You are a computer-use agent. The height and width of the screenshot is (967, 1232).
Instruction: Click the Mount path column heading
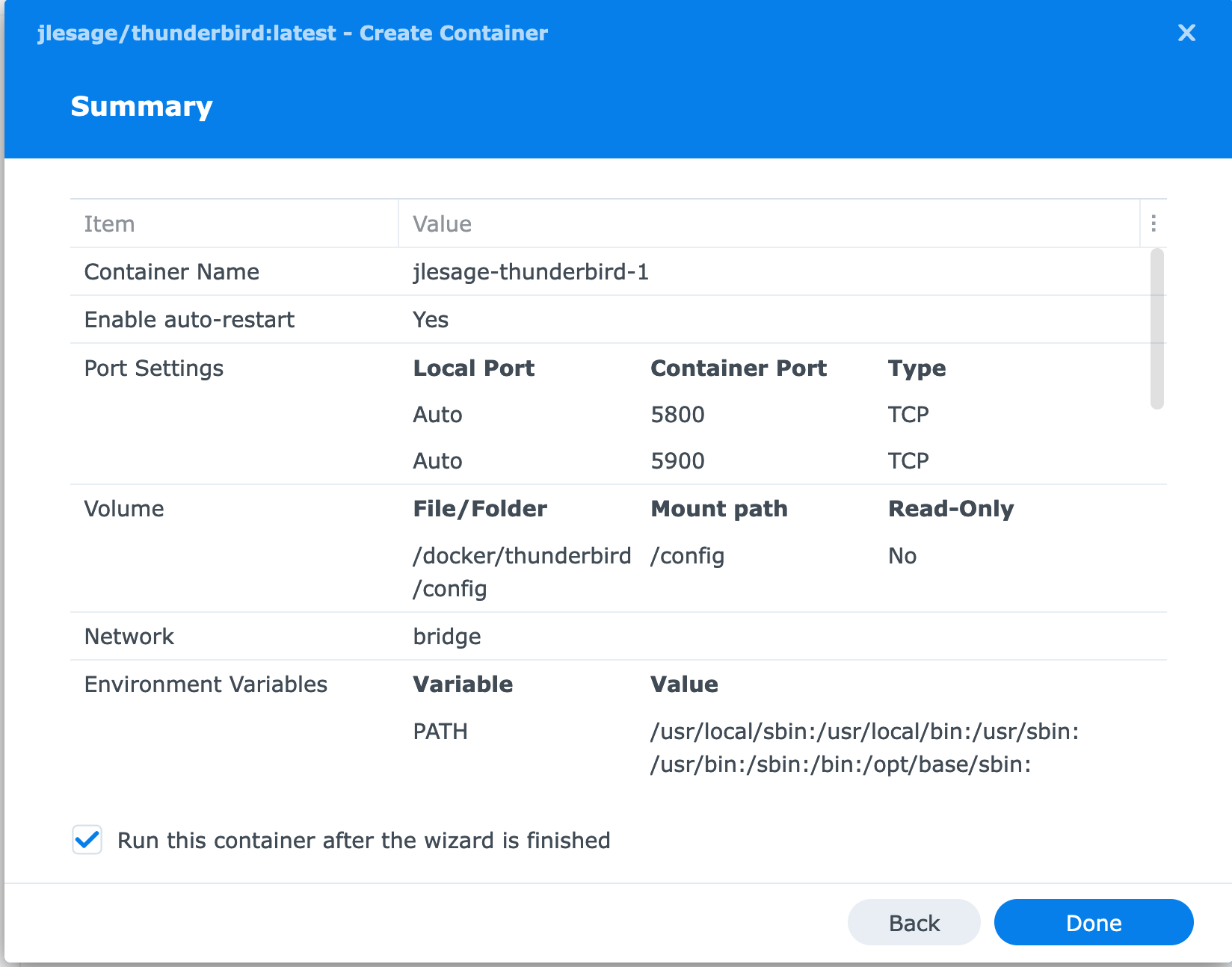[x=719, y=509]
